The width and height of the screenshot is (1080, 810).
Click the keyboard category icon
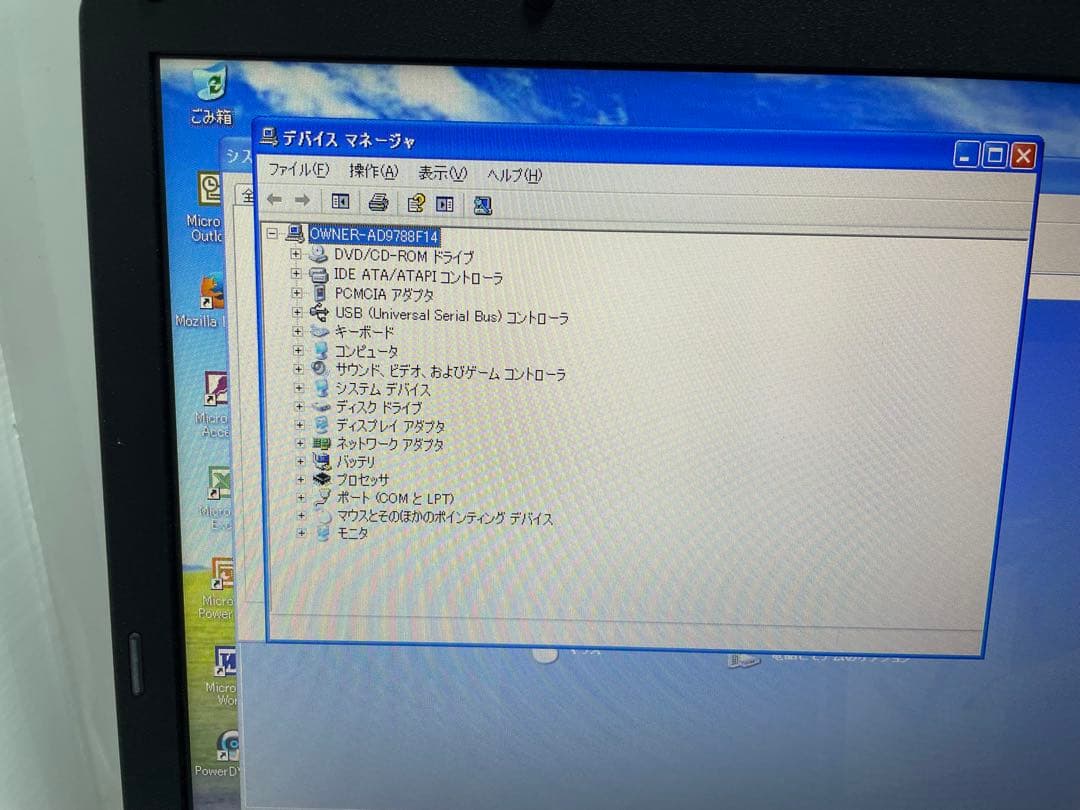(x=320, y=332)
